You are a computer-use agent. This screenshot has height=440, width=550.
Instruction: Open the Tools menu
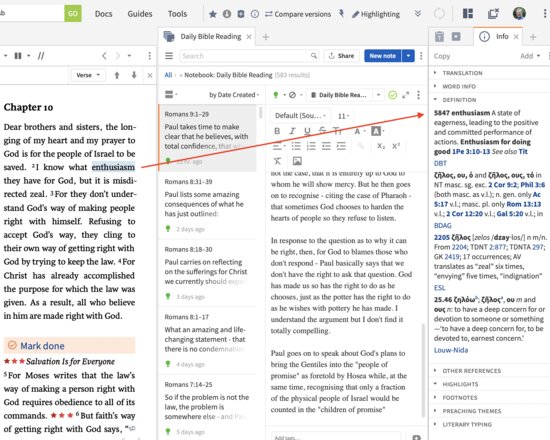pyautogui.click(x=177, y=14)
